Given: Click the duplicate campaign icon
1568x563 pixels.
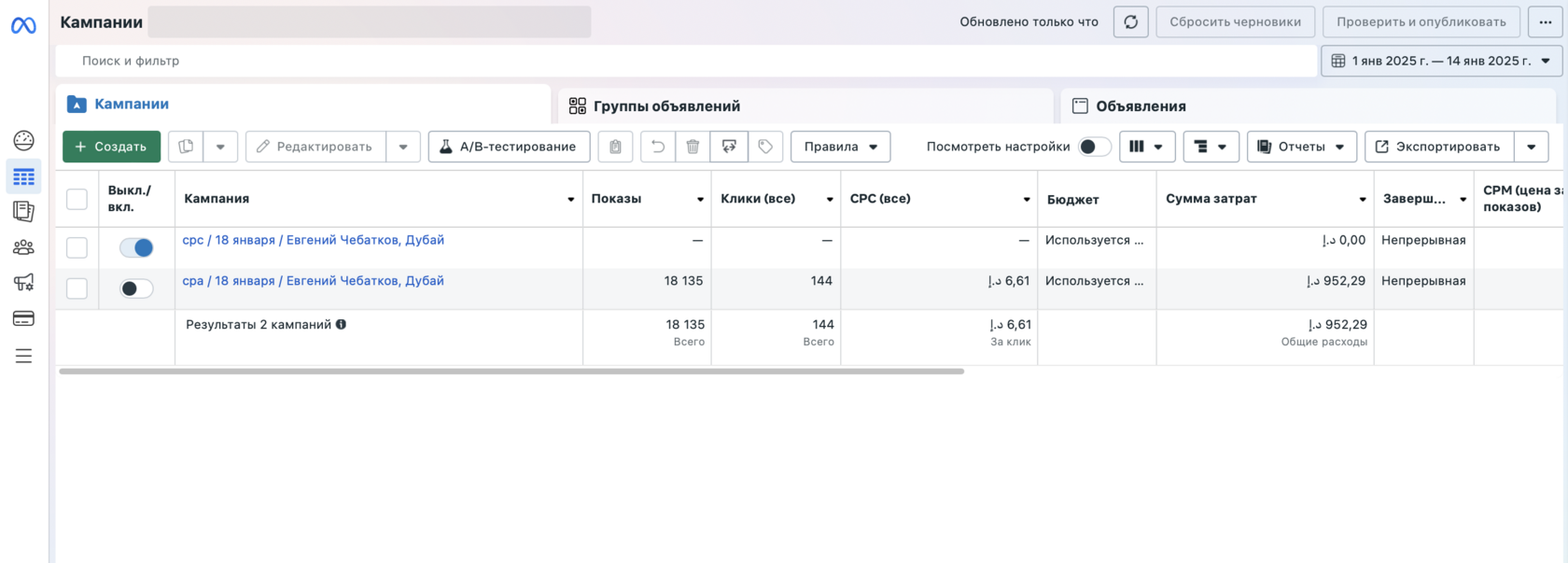Looking at the screenshot, I should point(186,147).
